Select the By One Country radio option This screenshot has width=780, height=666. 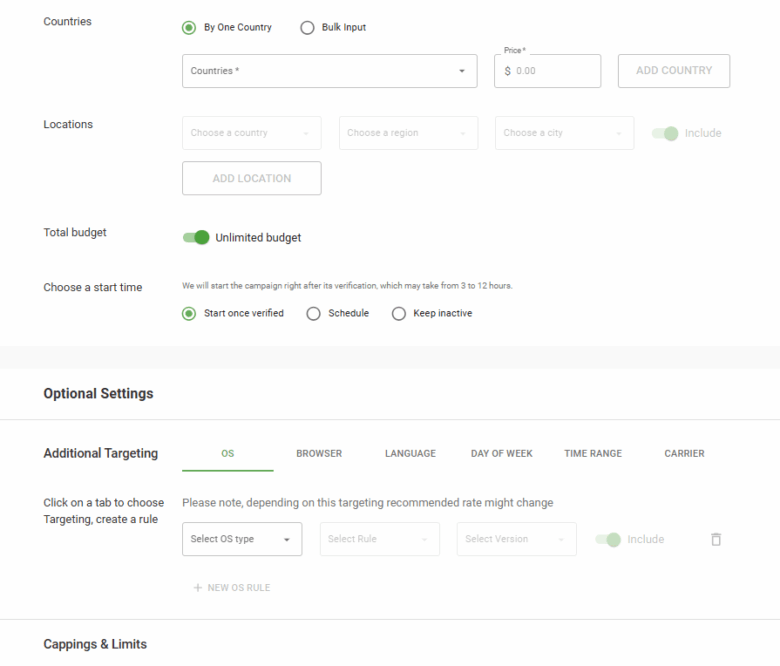click(189, 27)
